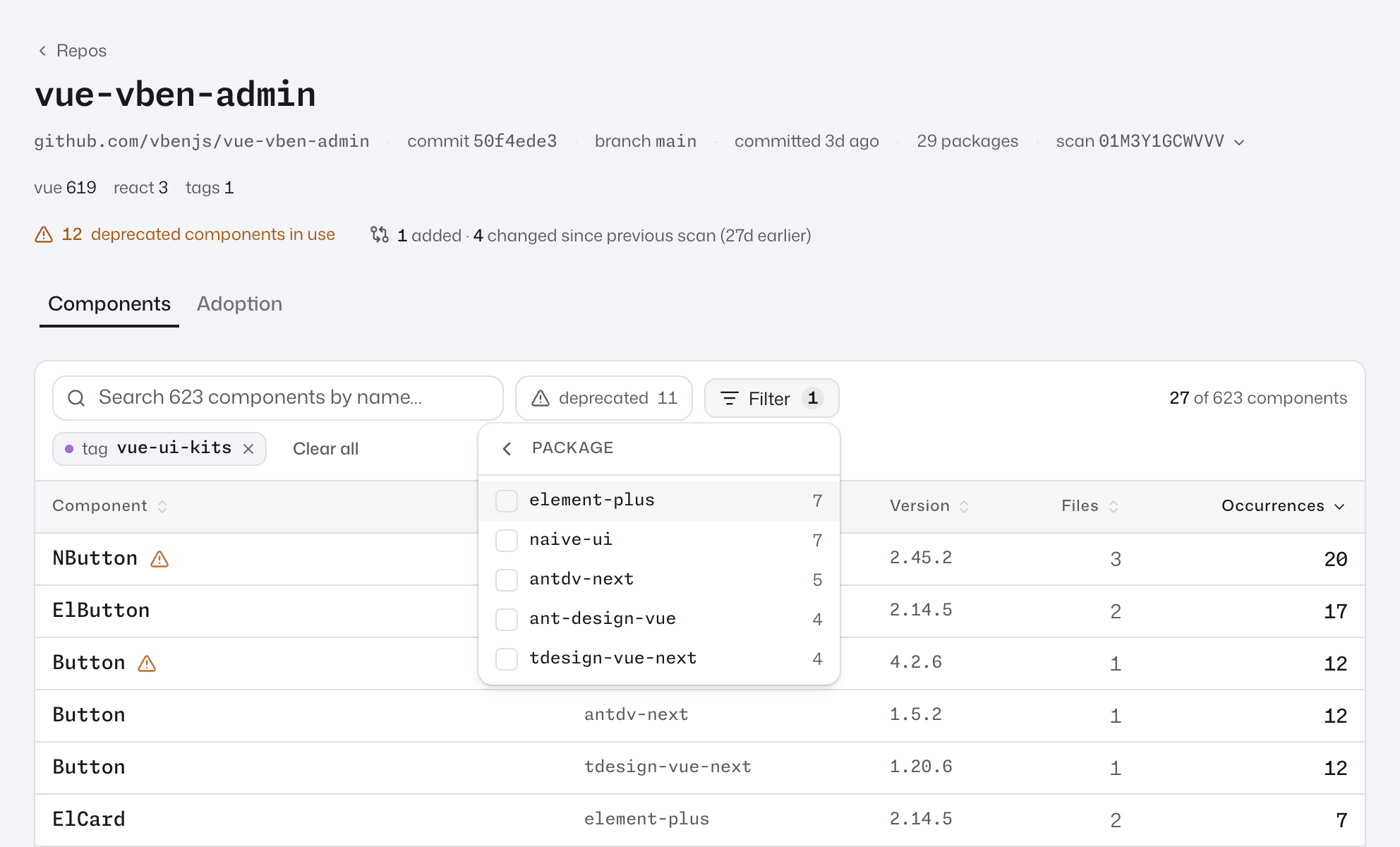Click the deprecated components warning triangle icon
Screen dimensions: 1400x847
pos(44,234)
